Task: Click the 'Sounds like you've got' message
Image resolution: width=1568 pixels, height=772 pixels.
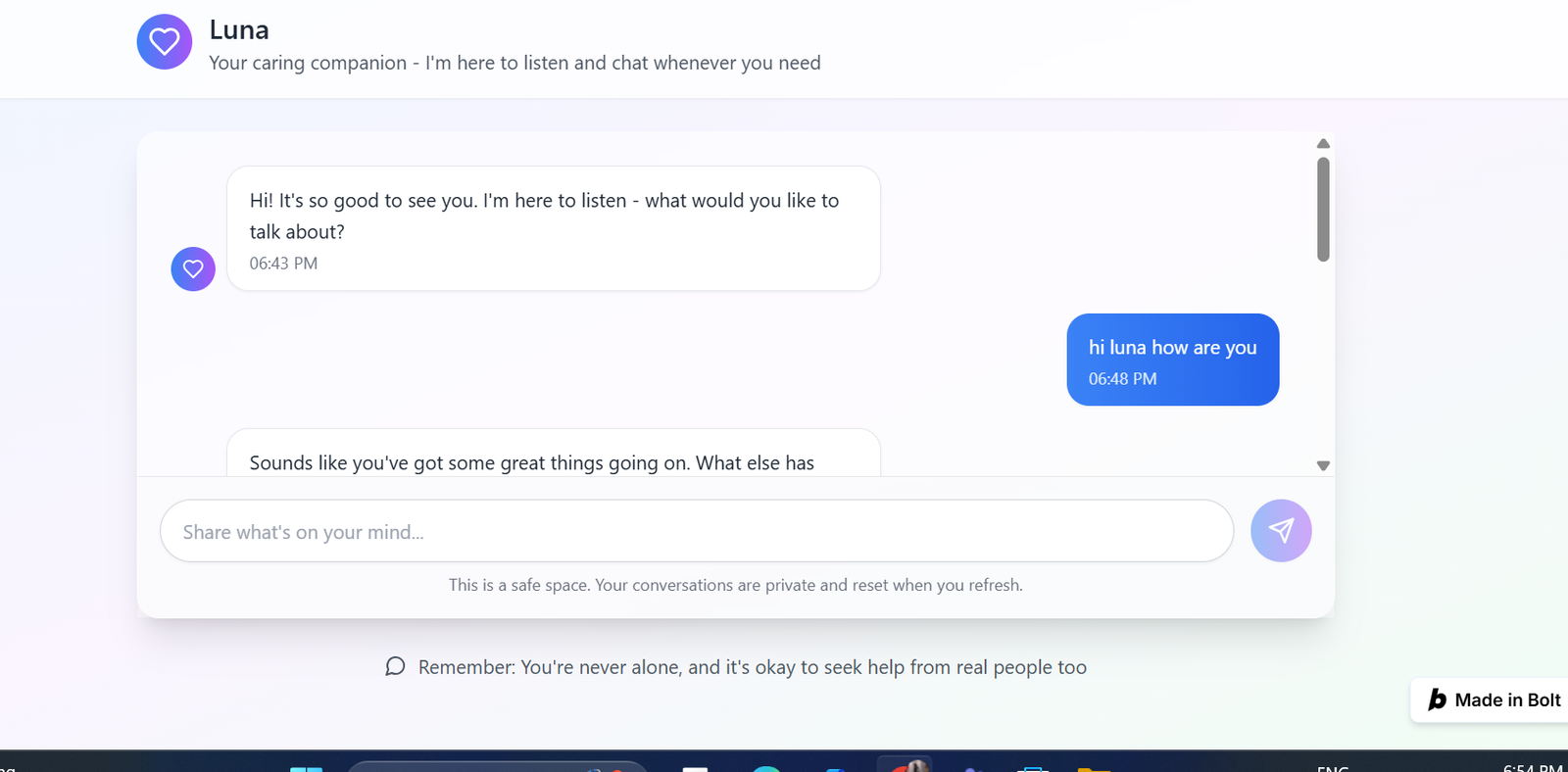Action: coord(531,462)
